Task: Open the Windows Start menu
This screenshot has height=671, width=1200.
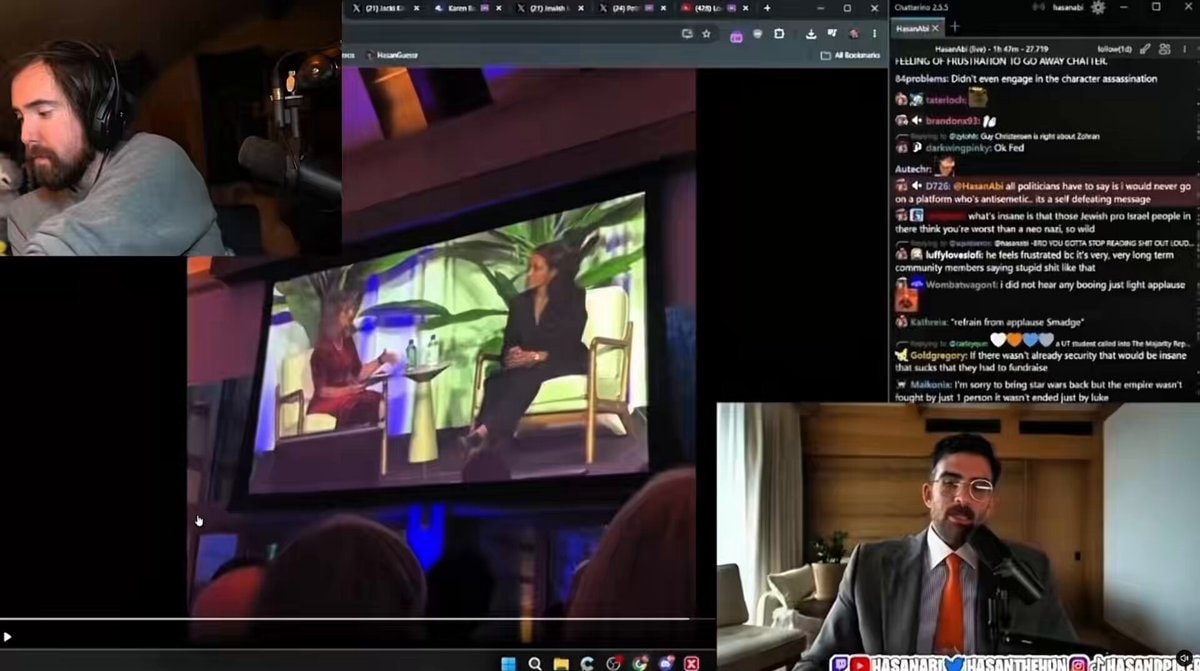Action: tap(508, 663)
